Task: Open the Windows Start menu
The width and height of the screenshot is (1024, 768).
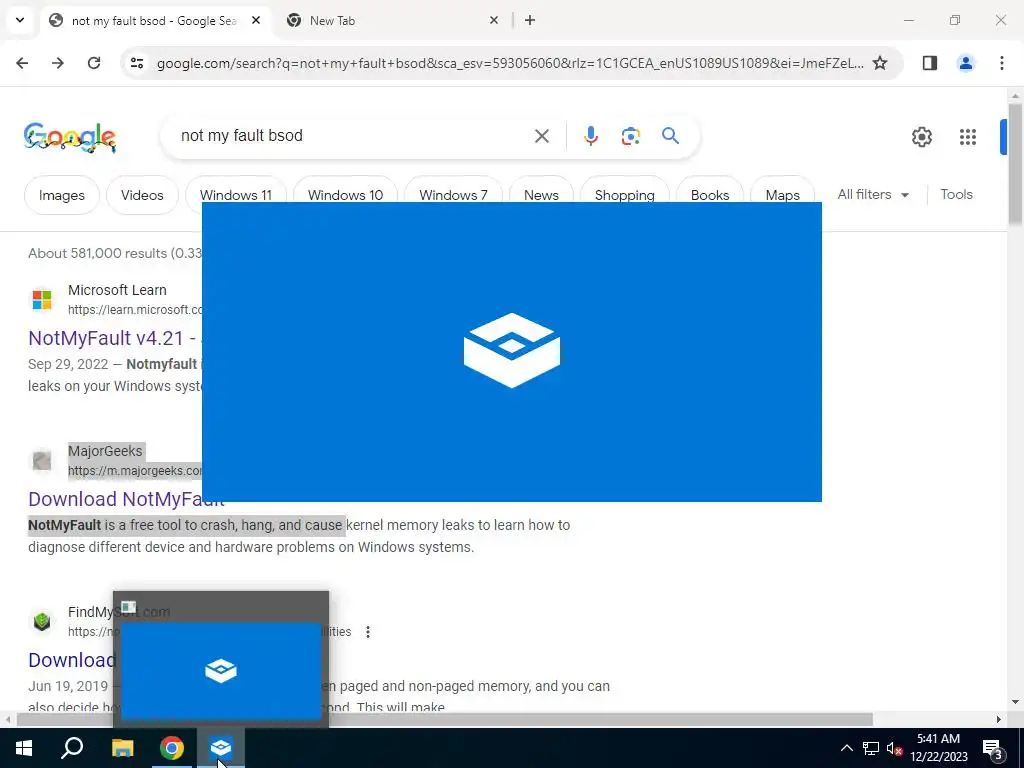Action: 24,748
